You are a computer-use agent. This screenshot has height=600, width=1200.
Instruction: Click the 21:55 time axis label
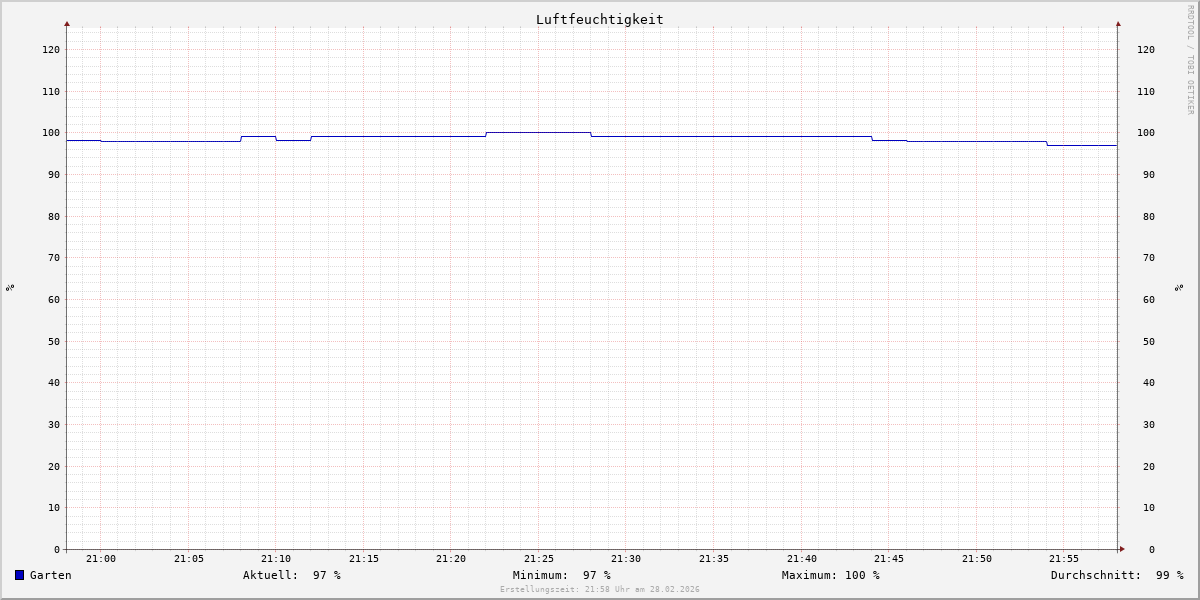[x=1064, y=559]
